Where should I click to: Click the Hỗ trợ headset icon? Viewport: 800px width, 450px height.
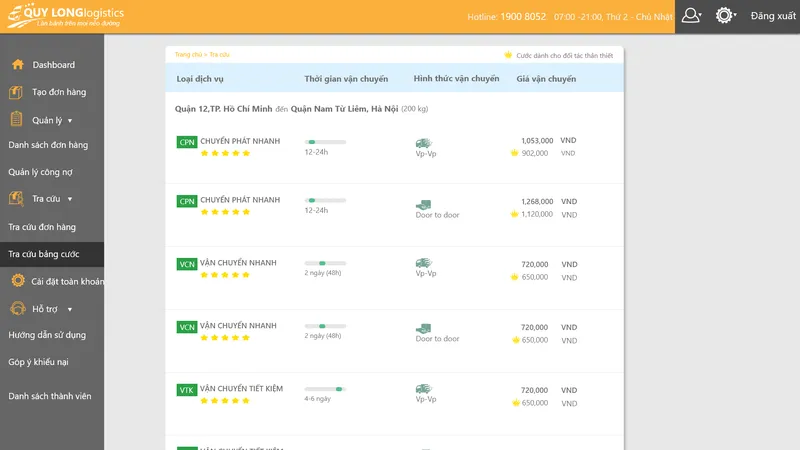(18, 308)
